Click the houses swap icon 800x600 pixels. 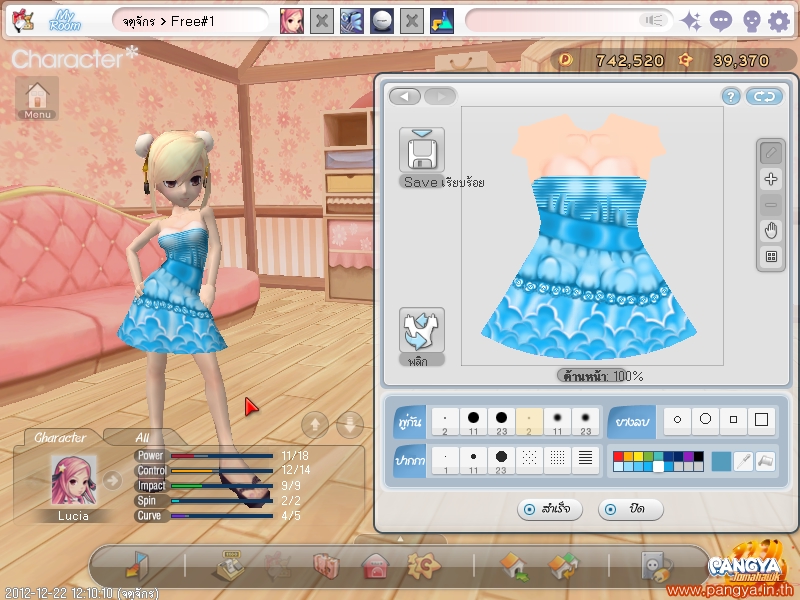point(563,566)
